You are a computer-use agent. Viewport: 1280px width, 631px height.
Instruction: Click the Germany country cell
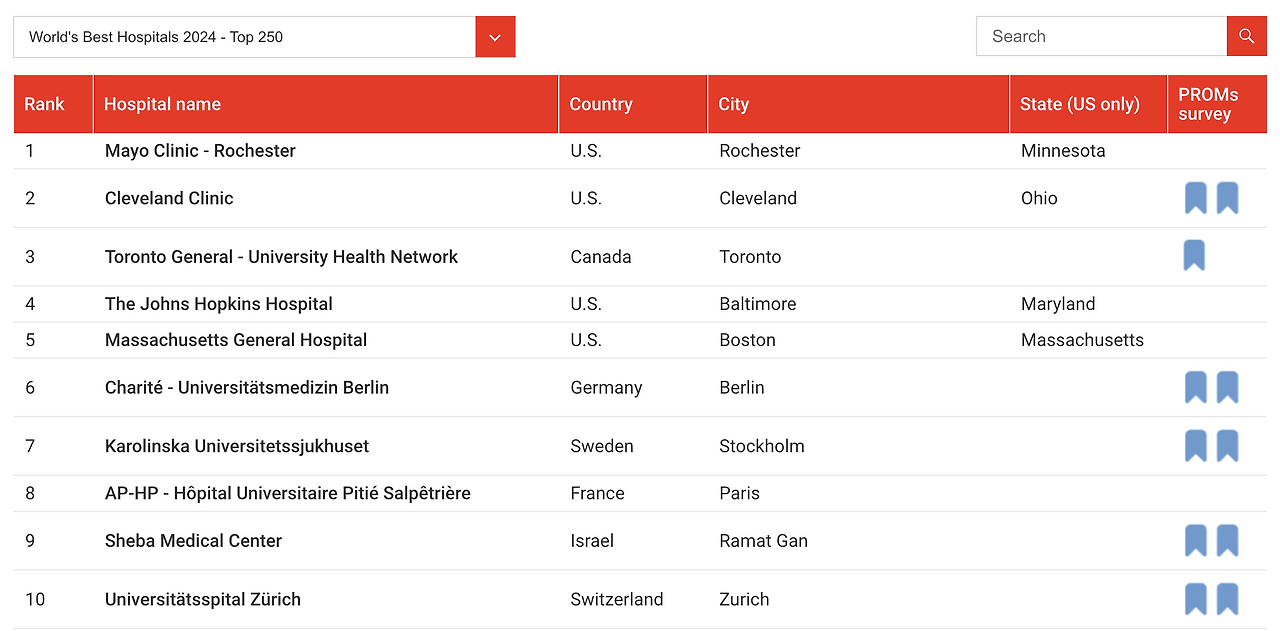(606, 388)
